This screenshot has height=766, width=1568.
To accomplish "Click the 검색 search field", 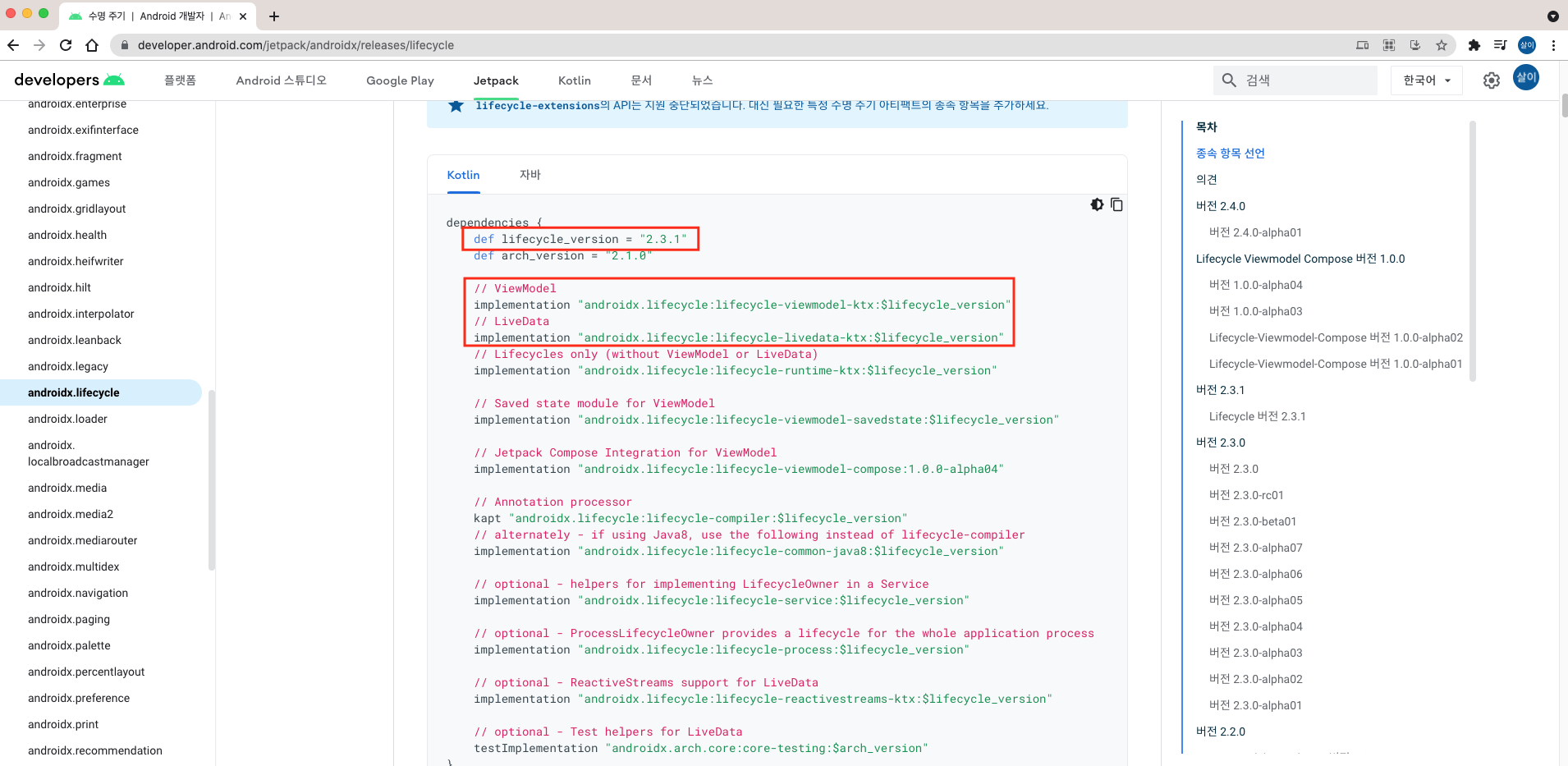I will pos(1295,80).
